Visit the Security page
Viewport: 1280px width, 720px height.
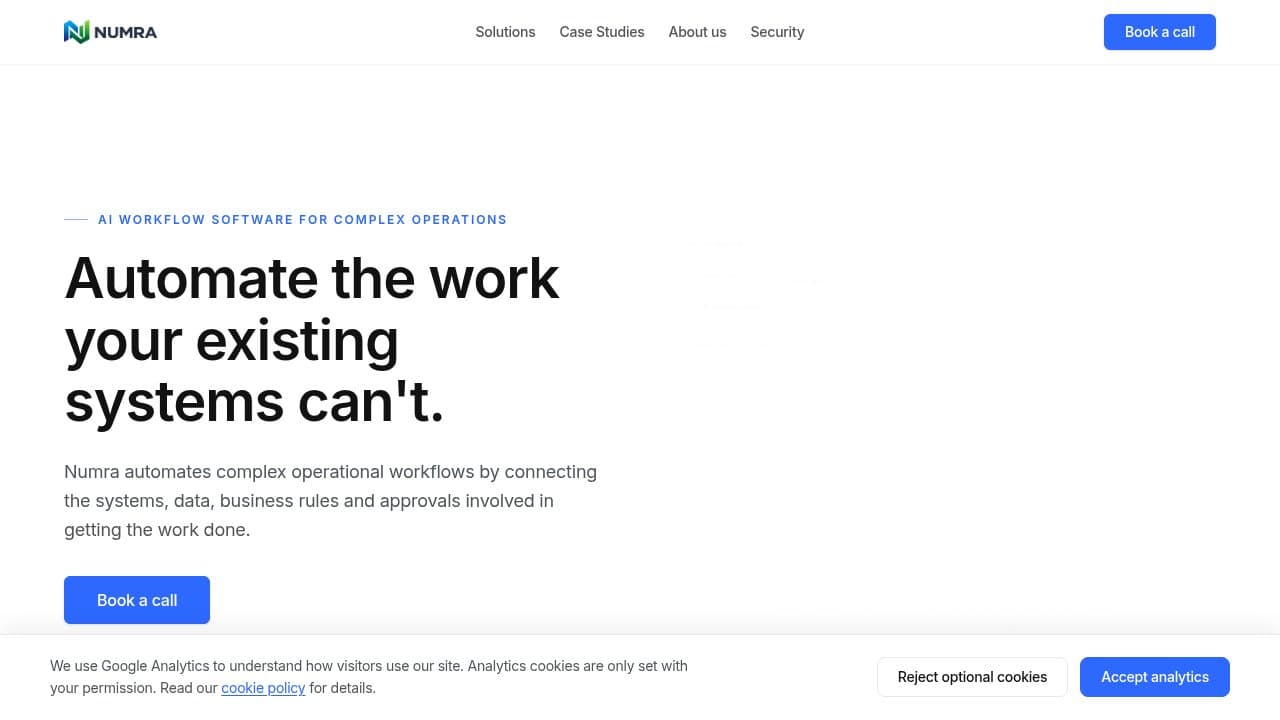point(777,32)
